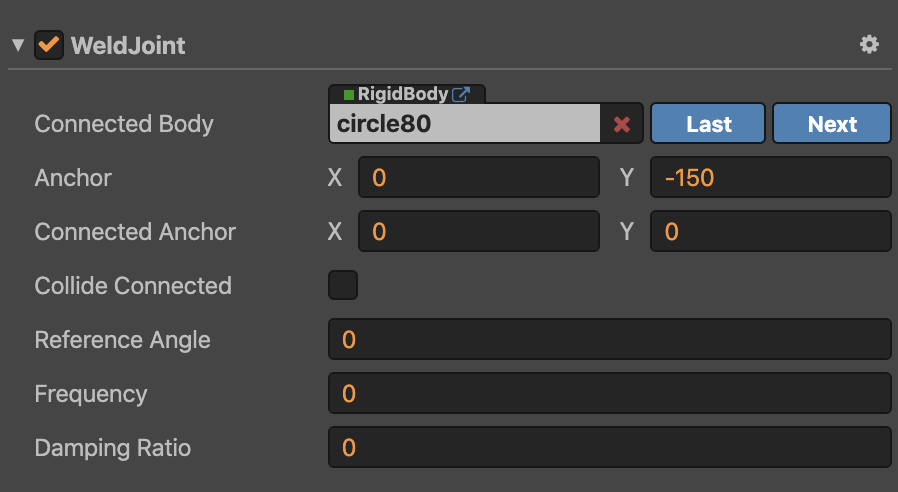
Task: Edit the Reference Angle value field
Action: click(609, 340)
